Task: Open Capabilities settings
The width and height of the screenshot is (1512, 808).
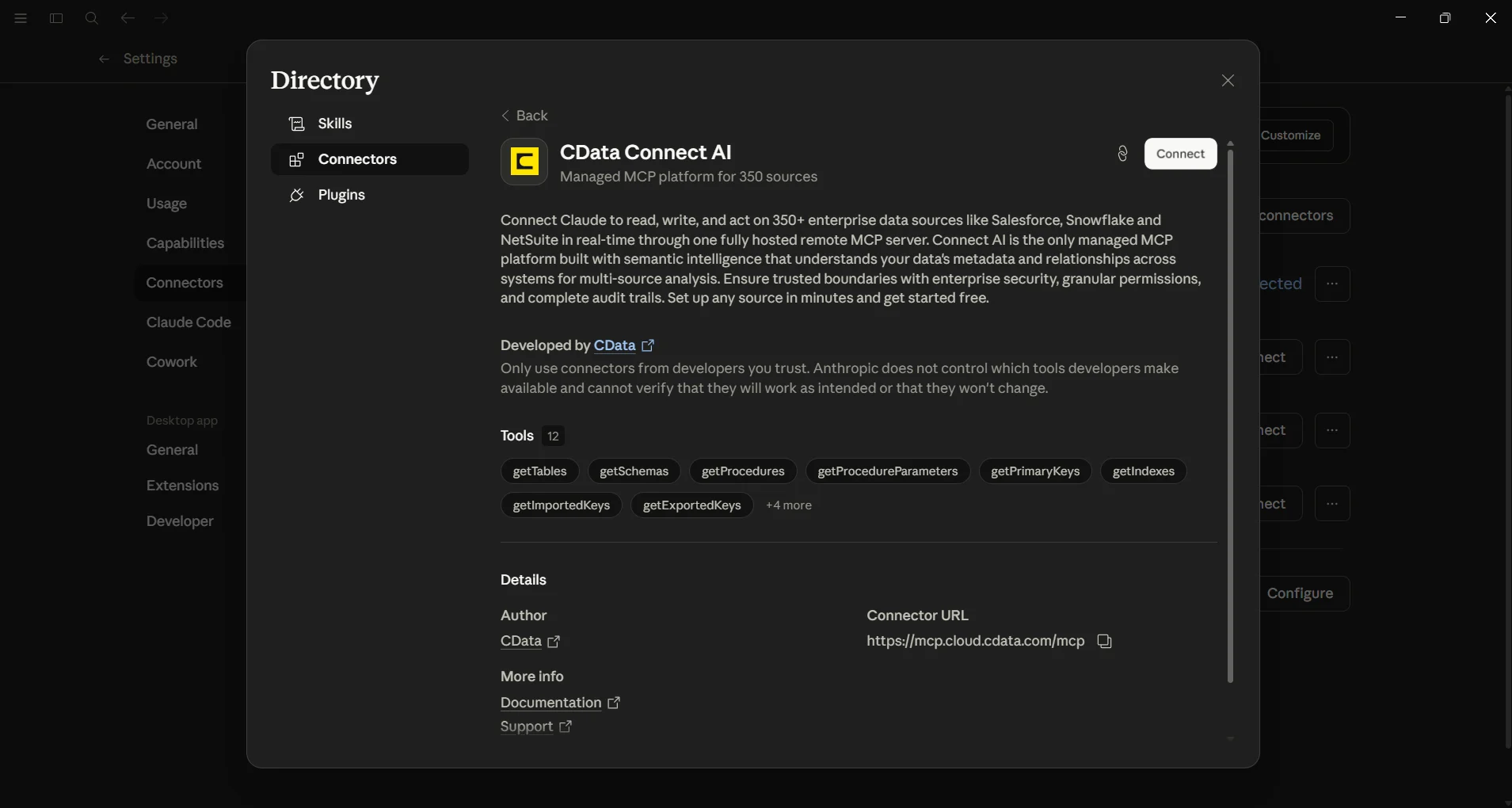Action: click(185, 243)
